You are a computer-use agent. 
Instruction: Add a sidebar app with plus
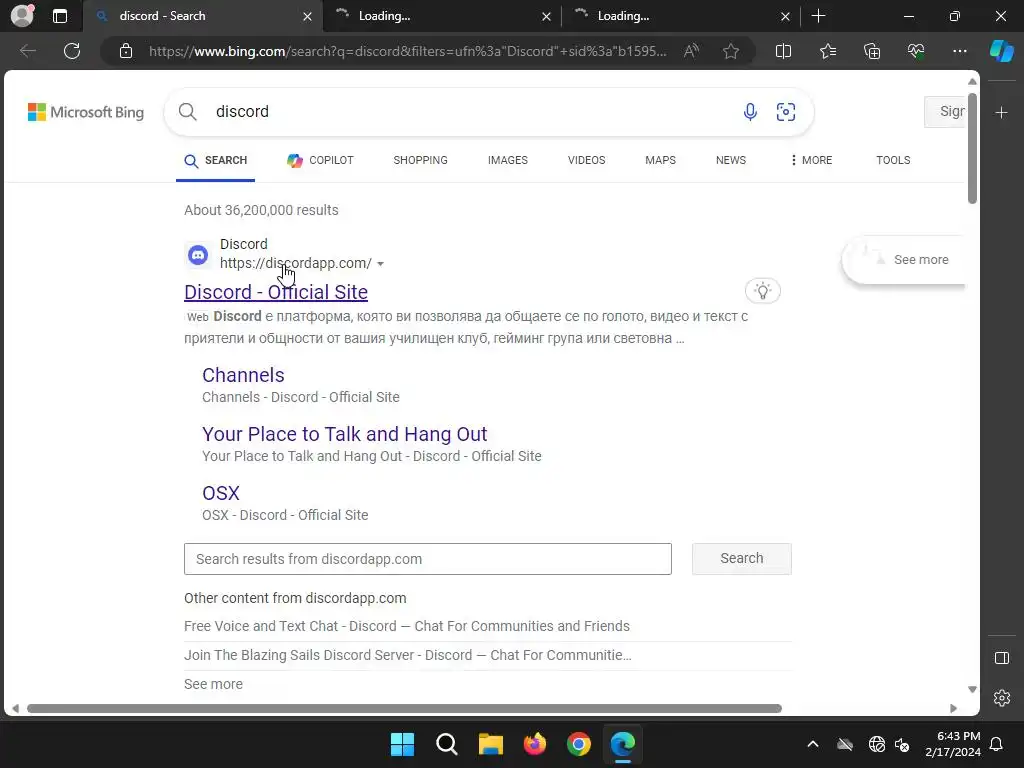tap(1001, 113)
